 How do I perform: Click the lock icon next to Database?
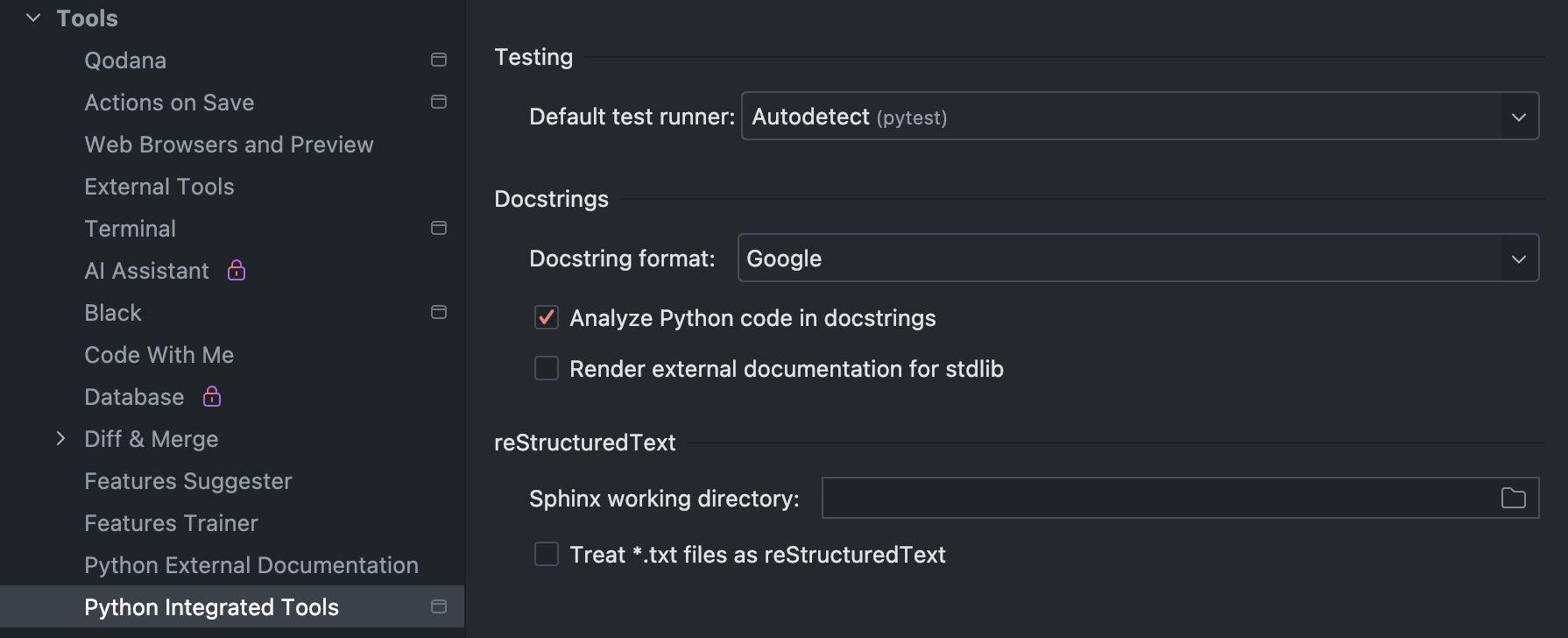pyautogui.click(x=212, y=396)
